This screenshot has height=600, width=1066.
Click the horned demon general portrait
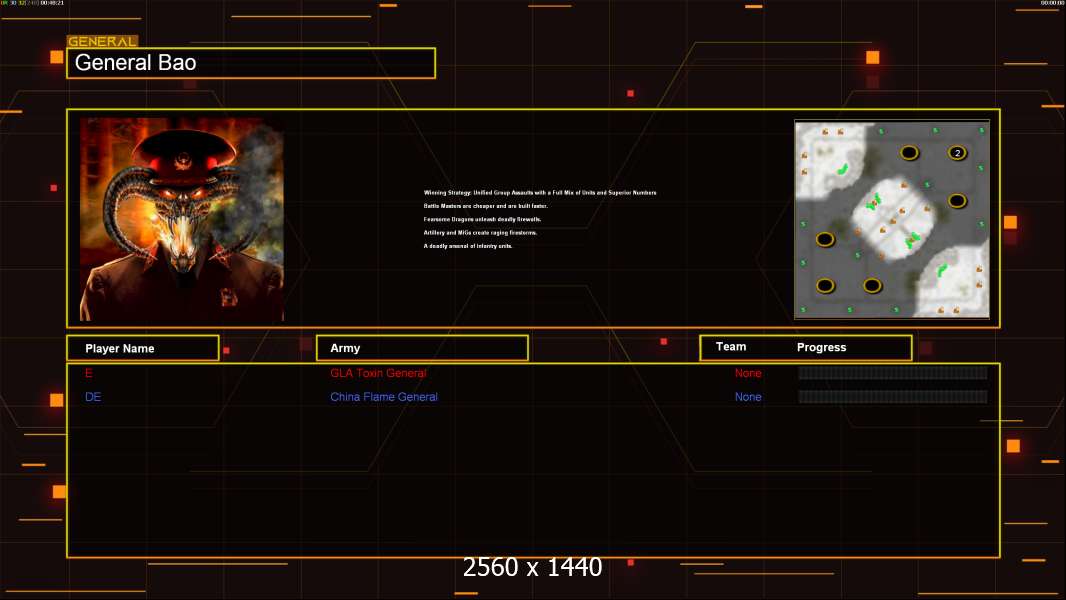tap(182, 220)
